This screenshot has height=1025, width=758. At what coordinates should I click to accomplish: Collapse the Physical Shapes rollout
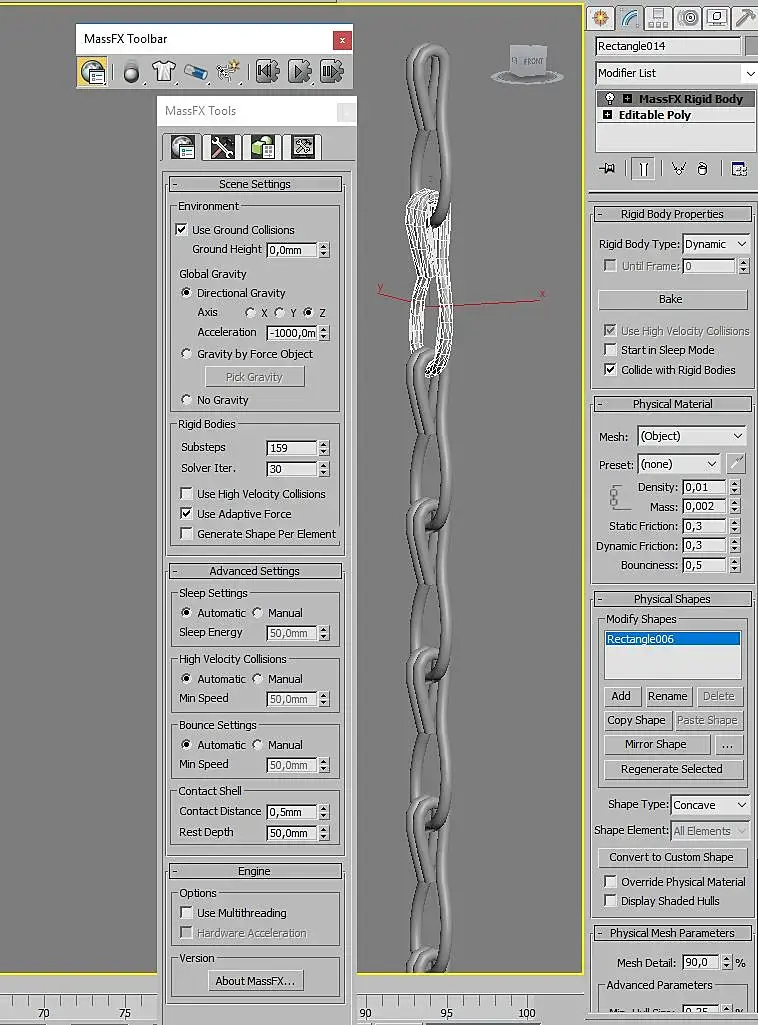[x=672, y=599]
